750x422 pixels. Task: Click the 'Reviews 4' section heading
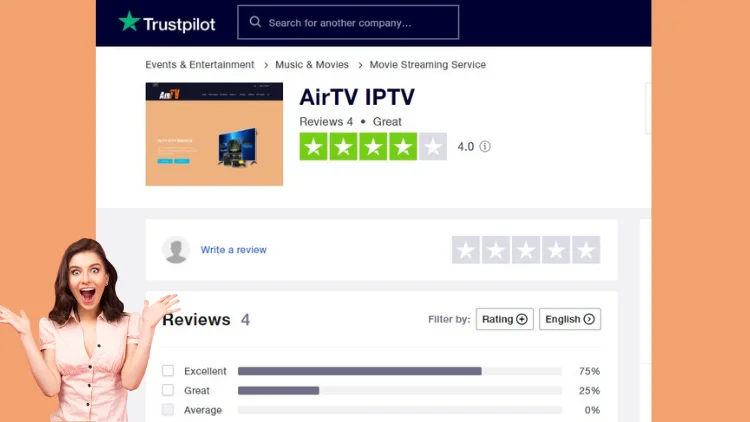[x=206, y=320]
